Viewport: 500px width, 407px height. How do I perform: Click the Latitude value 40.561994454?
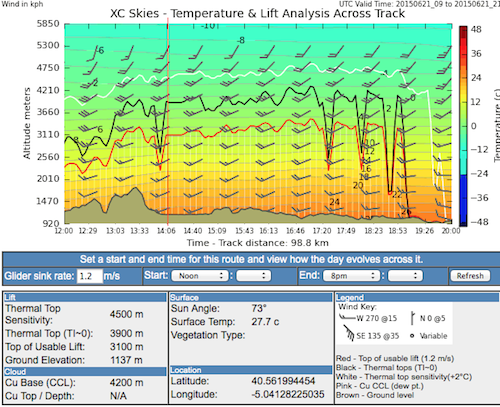coord(283,381)
